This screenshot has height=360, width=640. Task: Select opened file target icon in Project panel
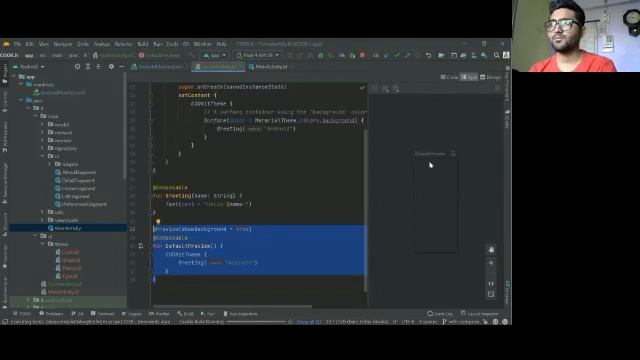coord(77,67)
